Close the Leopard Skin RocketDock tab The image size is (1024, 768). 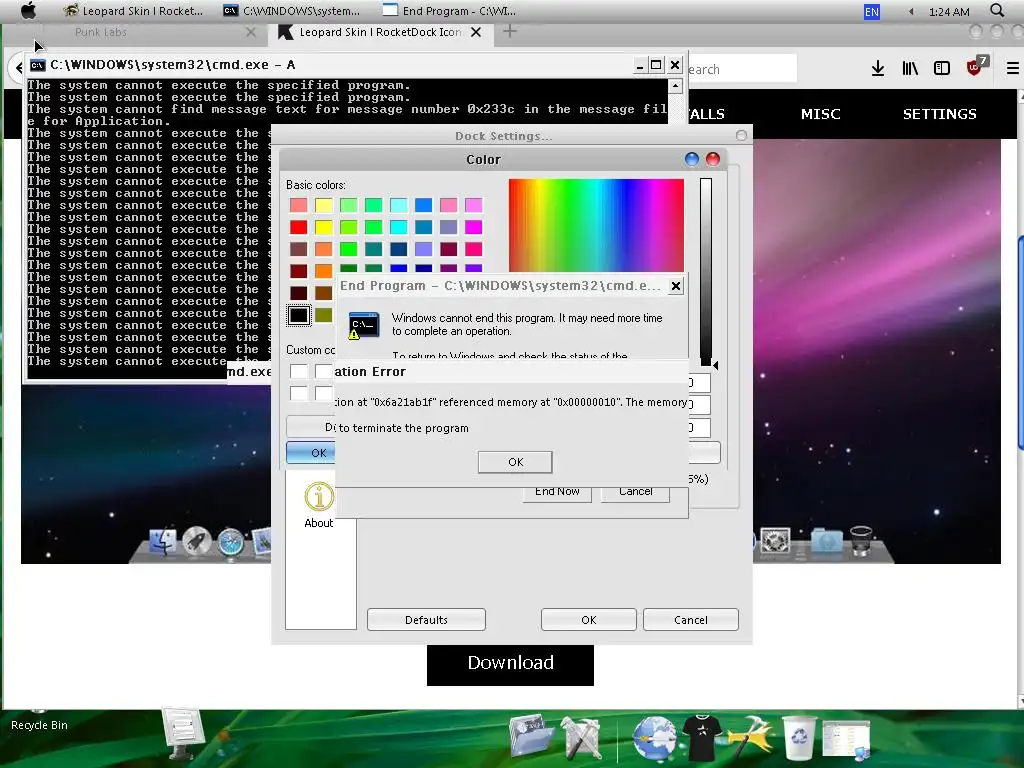476,32
